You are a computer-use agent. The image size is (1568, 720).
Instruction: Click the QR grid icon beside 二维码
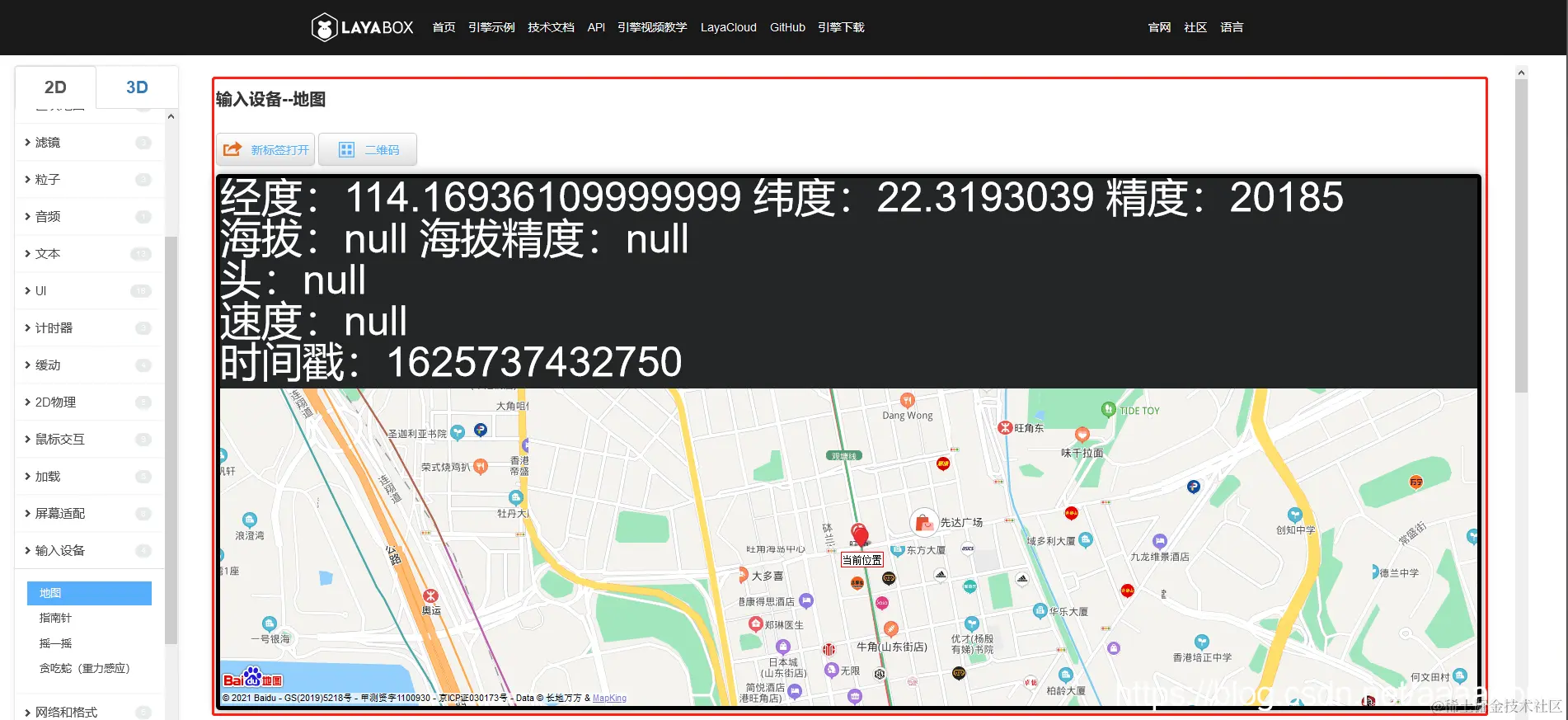click(x=346, y=149)
